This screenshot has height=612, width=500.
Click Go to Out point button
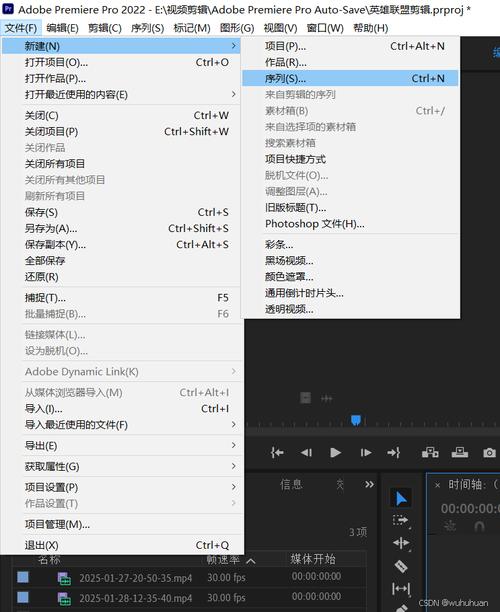(x=393, y=453)
